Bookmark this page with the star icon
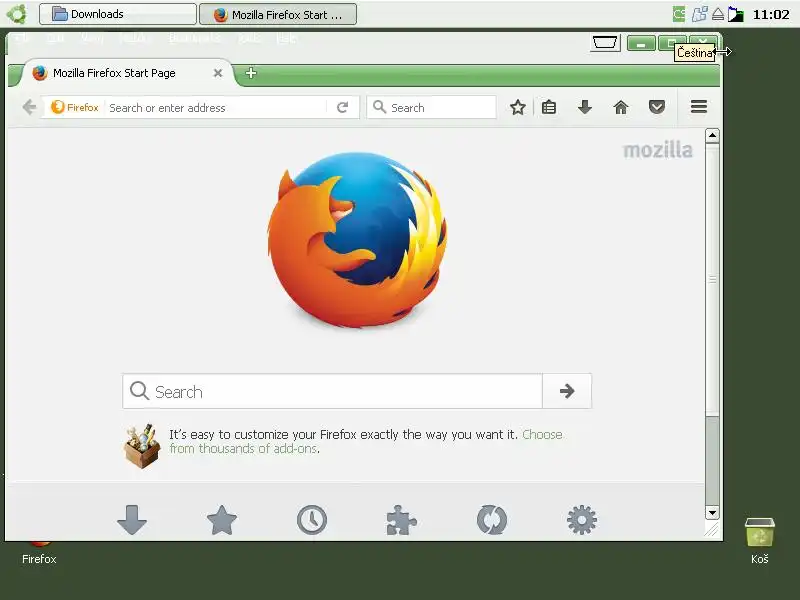Screen dimensions: 800x600 (x=517, y=107)
